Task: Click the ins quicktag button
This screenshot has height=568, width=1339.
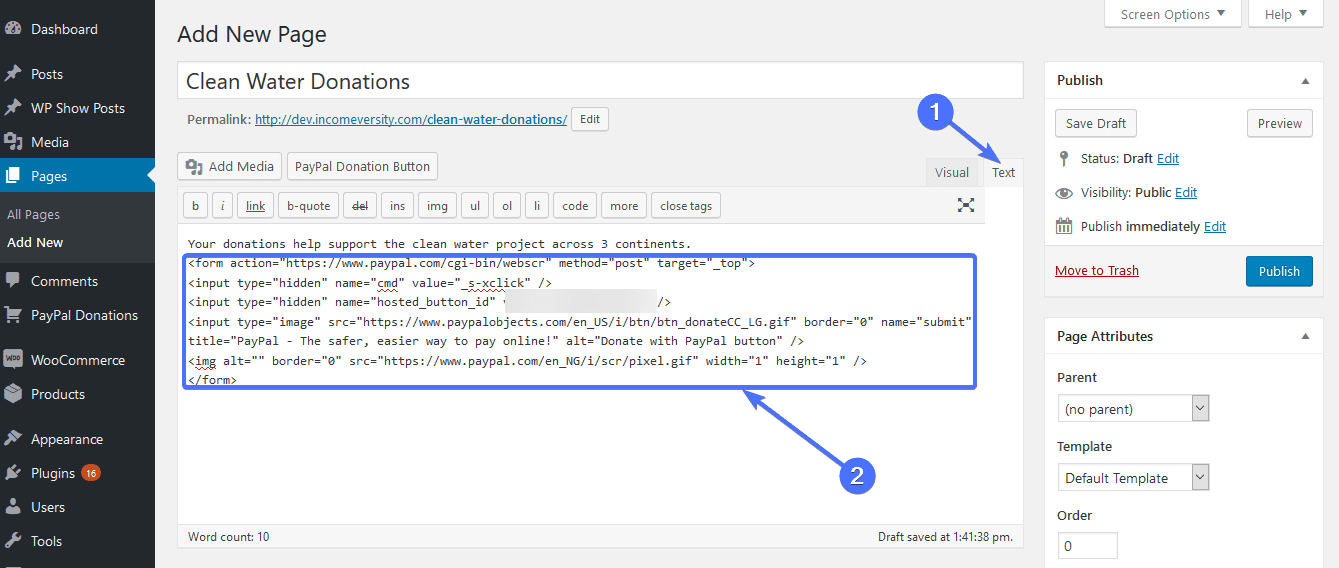Action: (397, 206)
